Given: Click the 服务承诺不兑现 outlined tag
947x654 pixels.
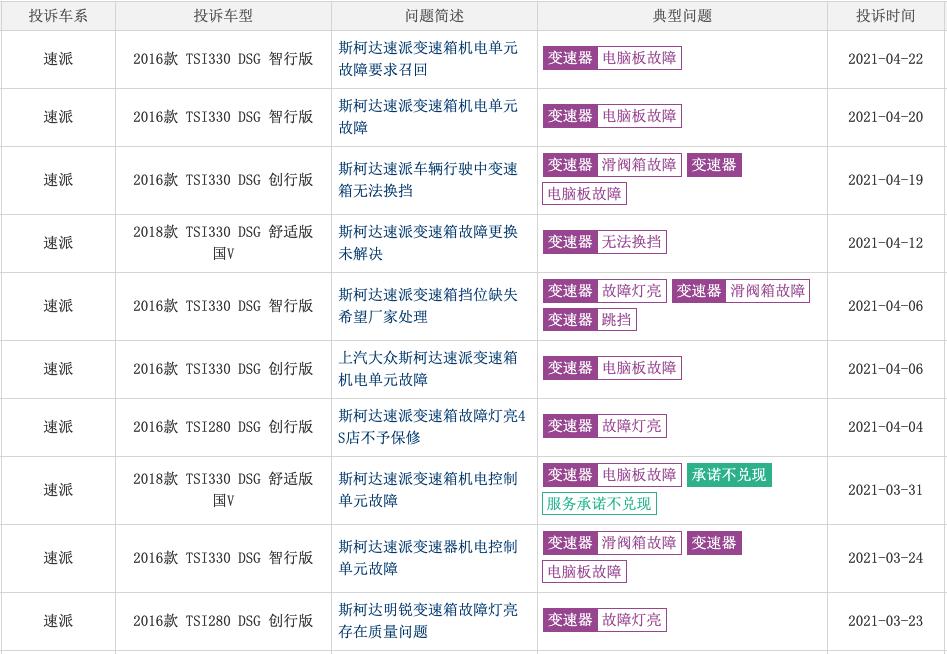Looking at the screenshot, I should [599, 504].
